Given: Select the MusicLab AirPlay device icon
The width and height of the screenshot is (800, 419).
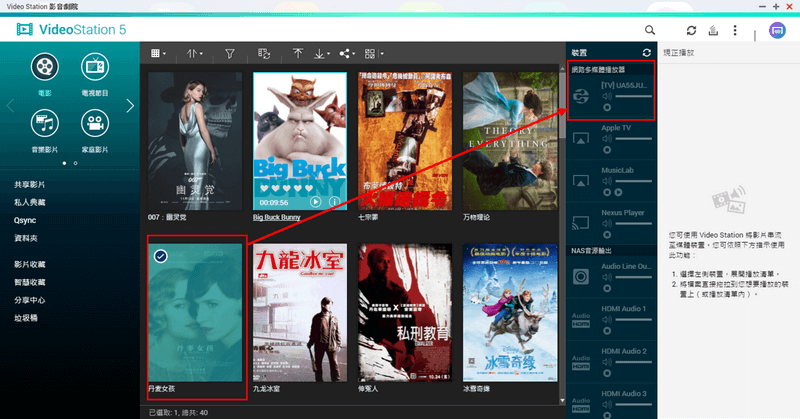Looking at the screenshot, I should coord(581,181).
